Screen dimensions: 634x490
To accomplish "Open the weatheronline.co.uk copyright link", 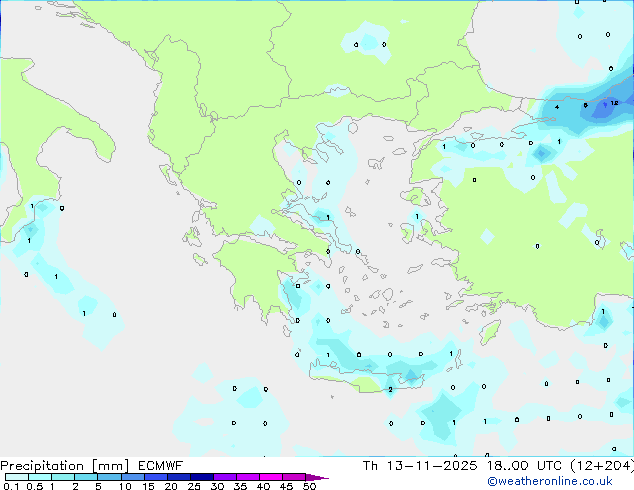I will pos(549,481).
